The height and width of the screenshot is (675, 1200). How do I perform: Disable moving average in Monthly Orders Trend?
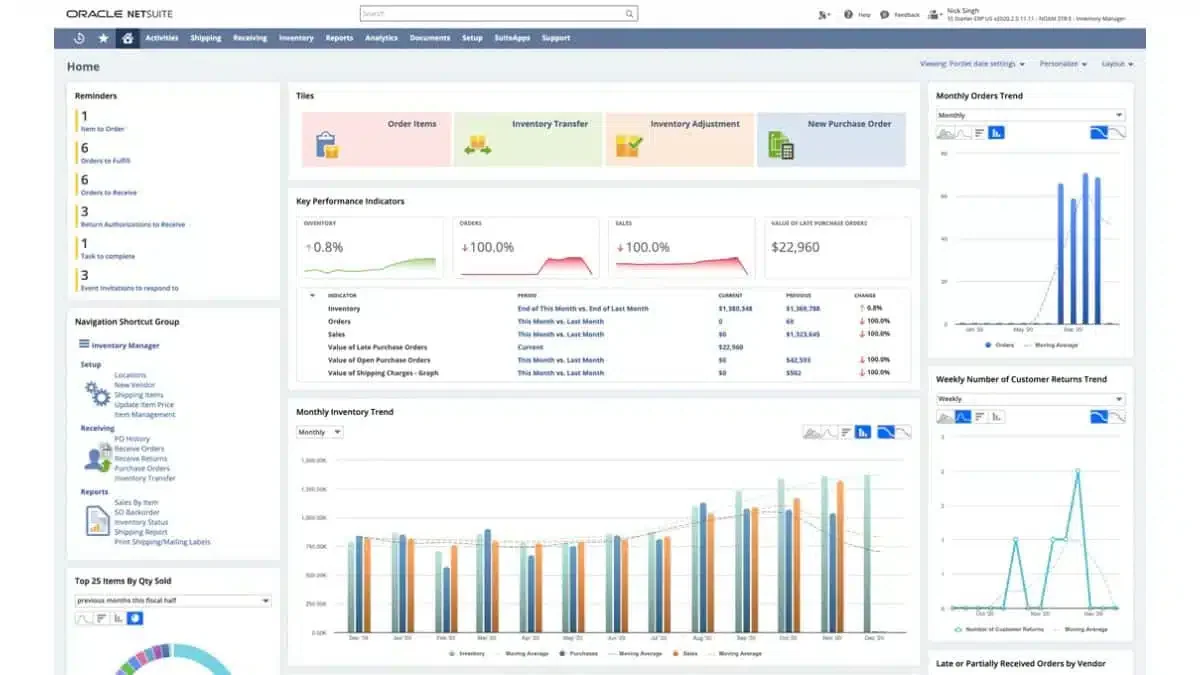(1116, 132)
